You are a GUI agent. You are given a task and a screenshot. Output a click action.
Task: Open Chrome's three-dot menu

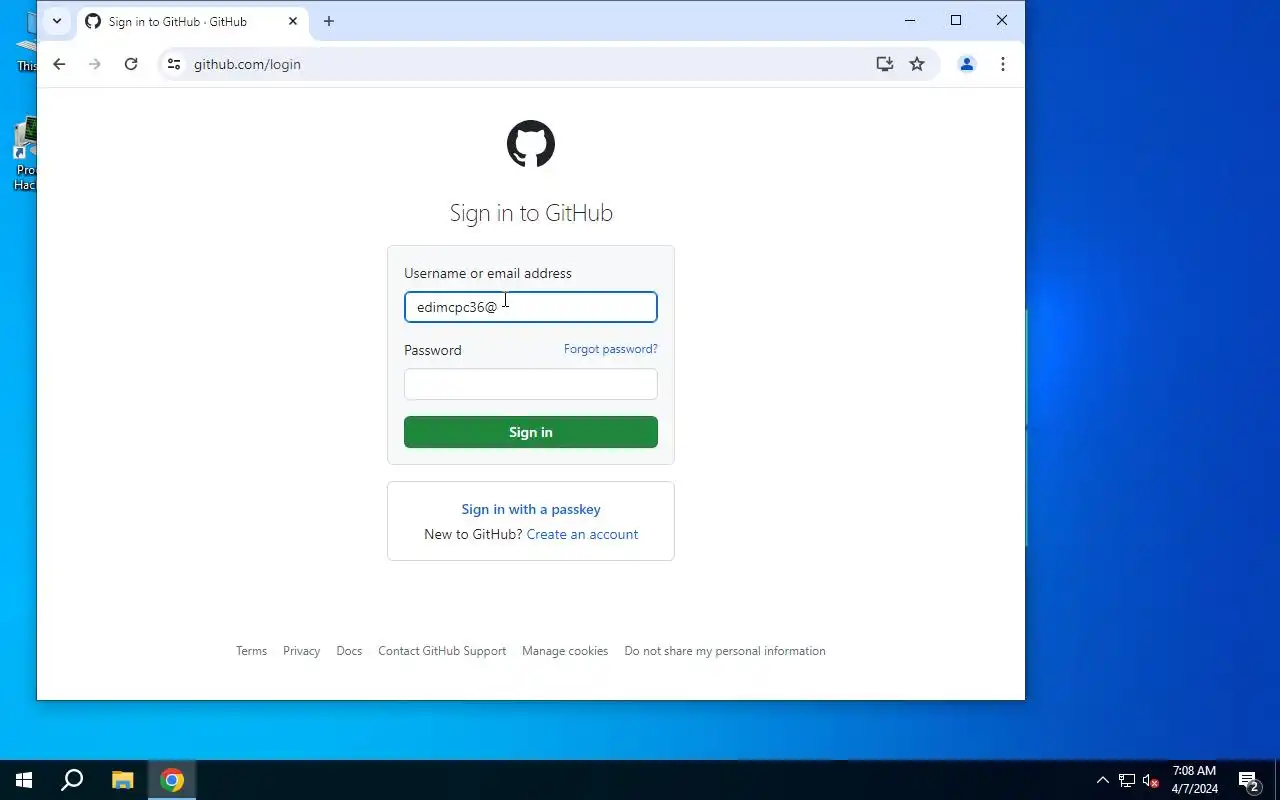coord(1003,64)
